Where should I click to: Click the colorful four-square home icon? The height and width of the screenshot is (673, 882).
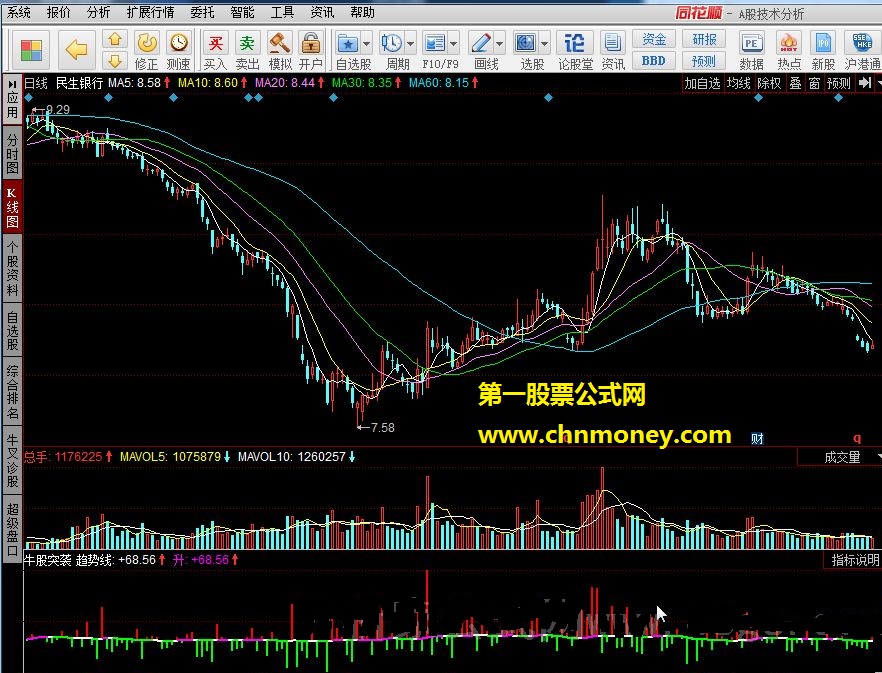click(x=31, y=50)
